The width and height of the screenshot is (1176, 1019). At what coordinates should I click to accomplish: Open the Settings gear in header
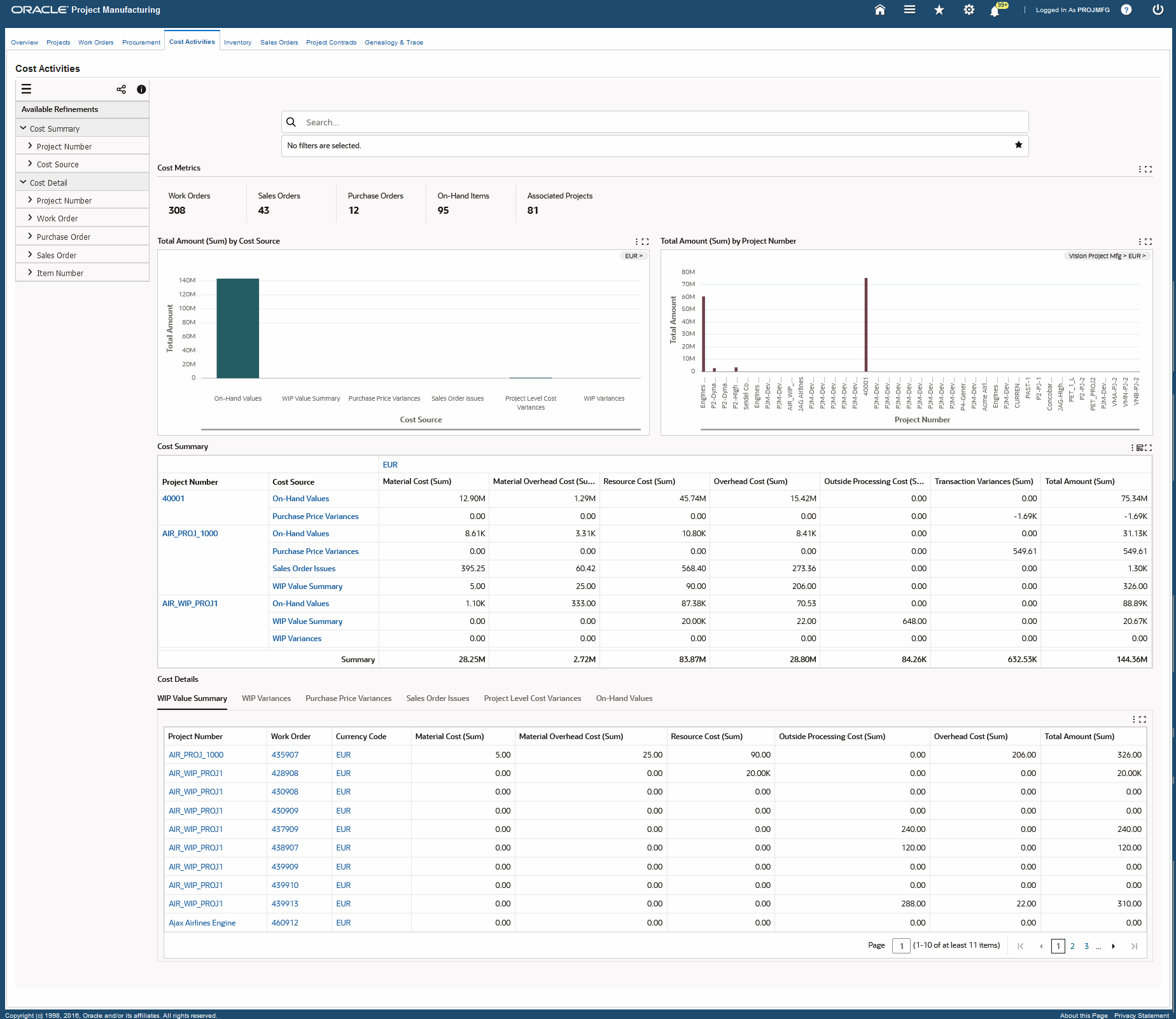click(969, 10)
